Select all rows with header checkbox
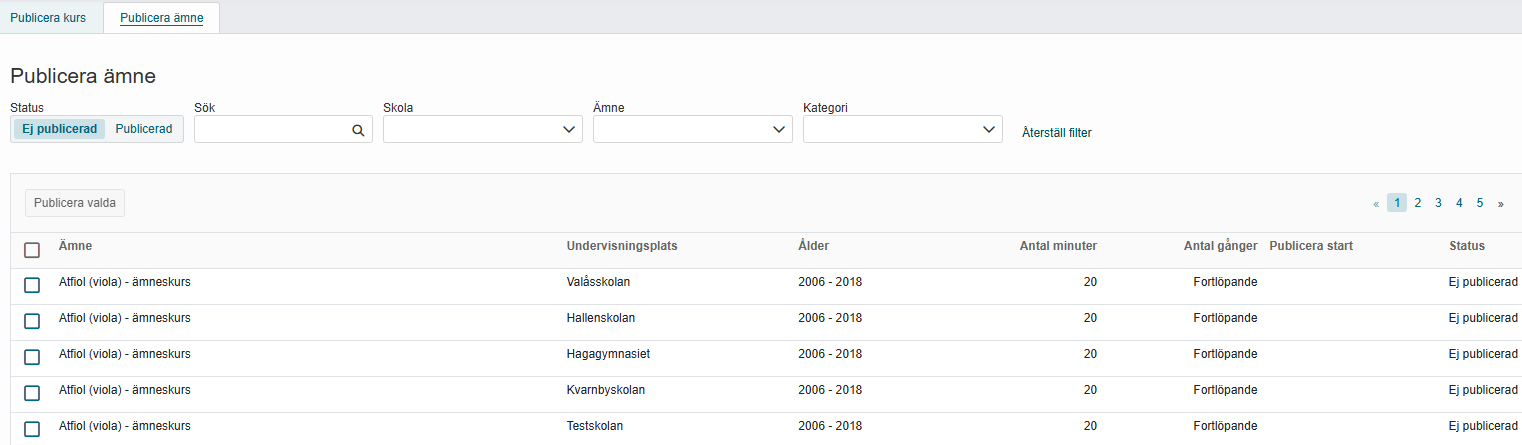 32,250
